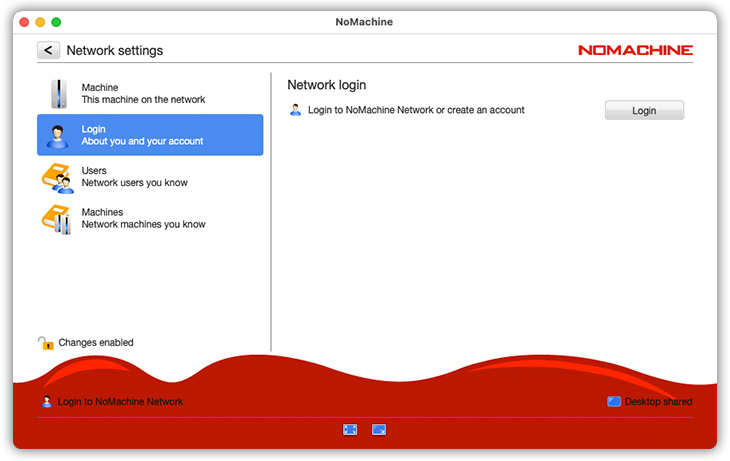Minimize the NoMachine window with yellow button
The image size is (730, 461).
click(40, 22)
